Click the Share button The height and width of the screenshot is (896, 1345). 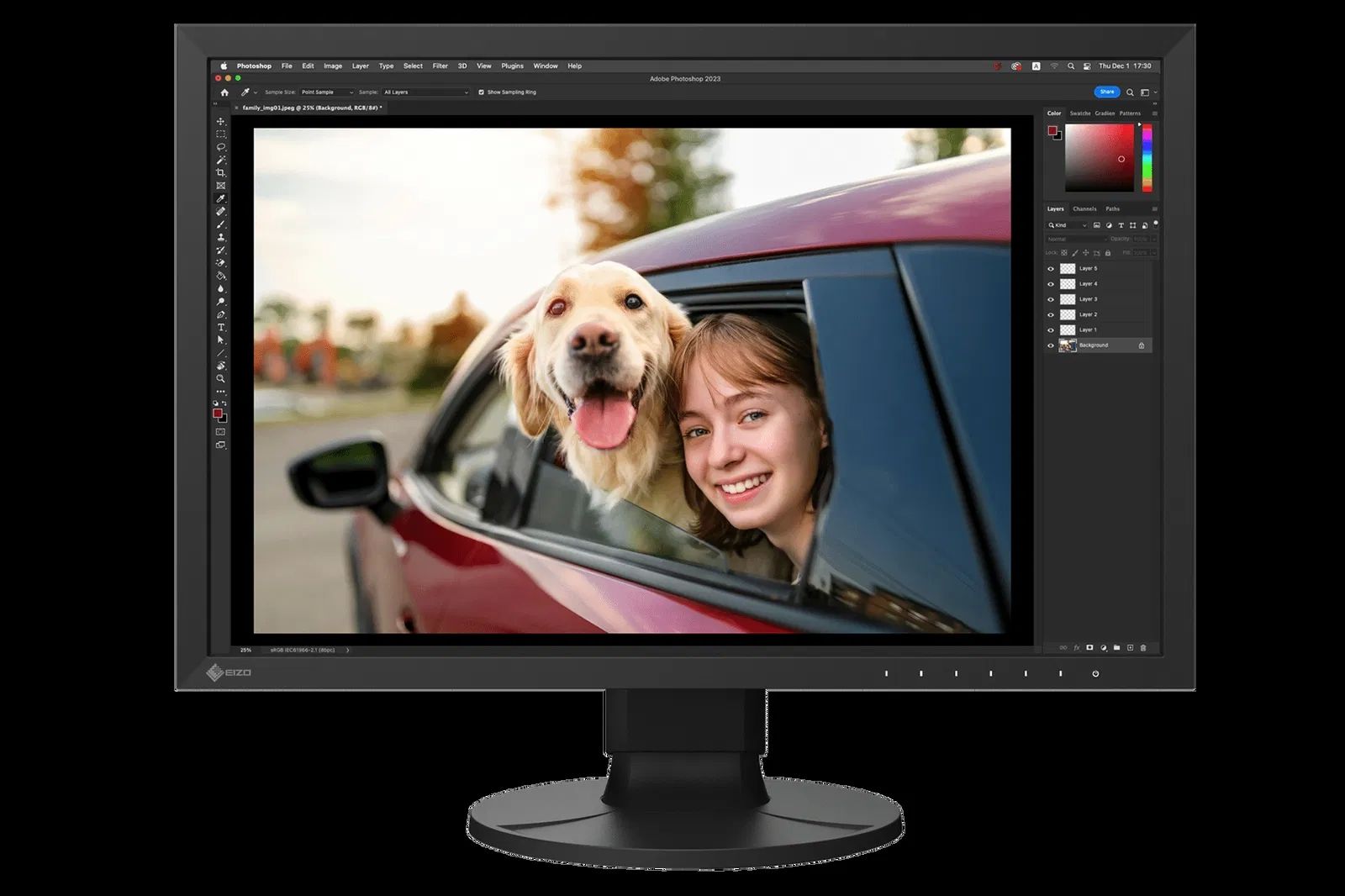(1107, 92)
